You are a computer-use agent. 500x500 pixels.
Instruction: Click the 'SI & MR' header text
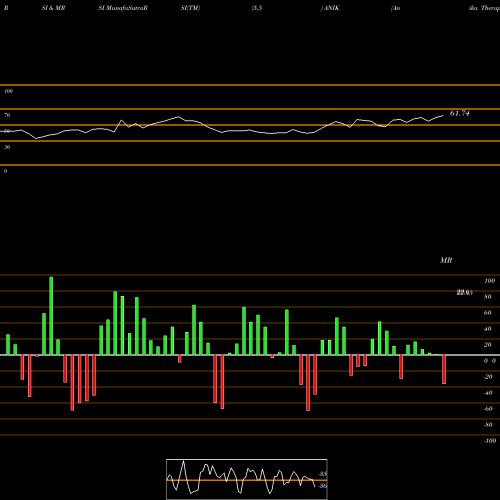[x=53, y=8]
